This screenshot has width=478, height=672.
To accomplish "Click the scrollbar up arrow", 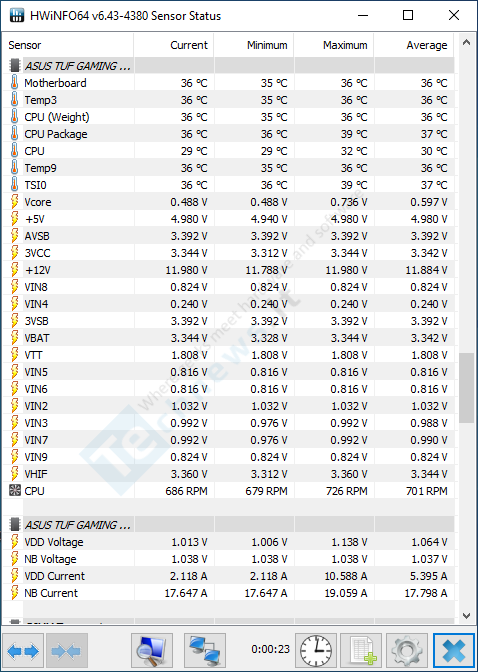I will click(466, 42).
